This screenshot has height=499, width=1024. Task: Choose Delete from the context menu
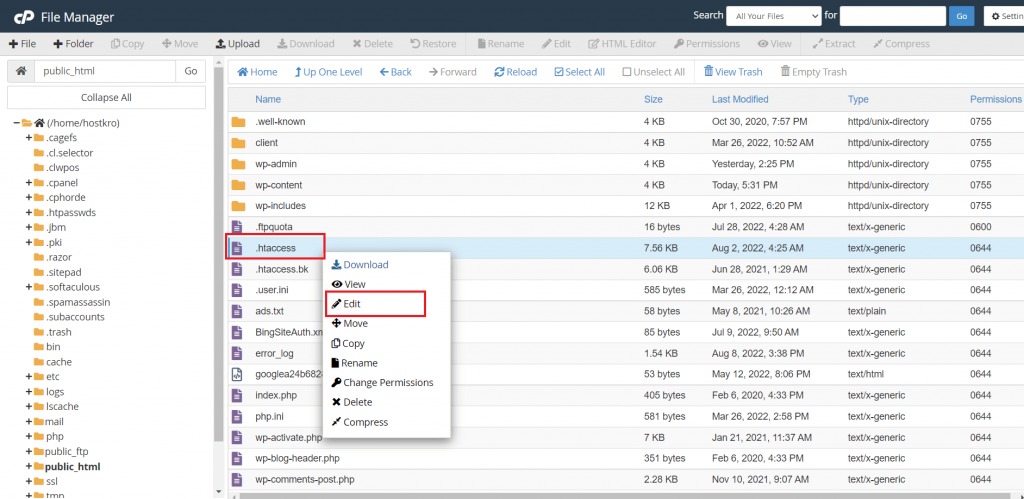click(352, 402)
